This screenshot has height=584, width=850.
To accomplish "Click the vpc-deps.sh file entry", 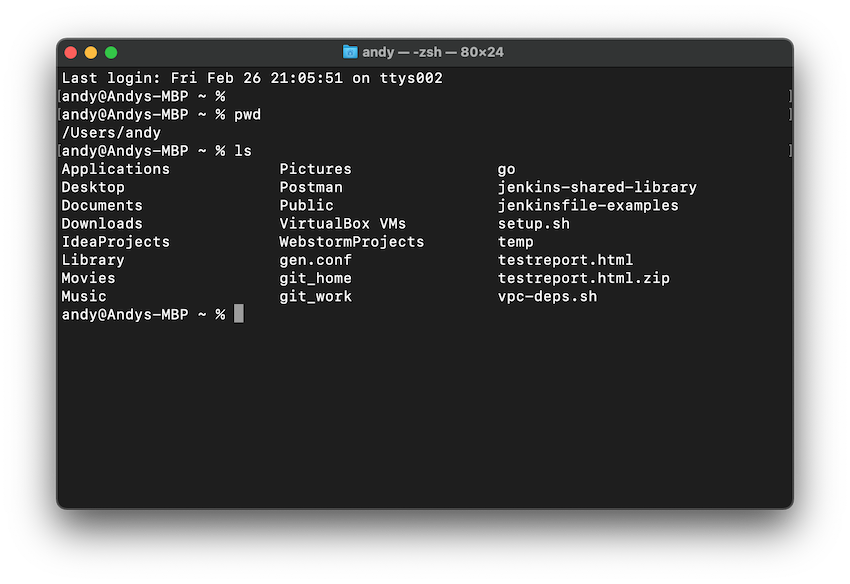I will pyautogui.click(x=547, y=296).
